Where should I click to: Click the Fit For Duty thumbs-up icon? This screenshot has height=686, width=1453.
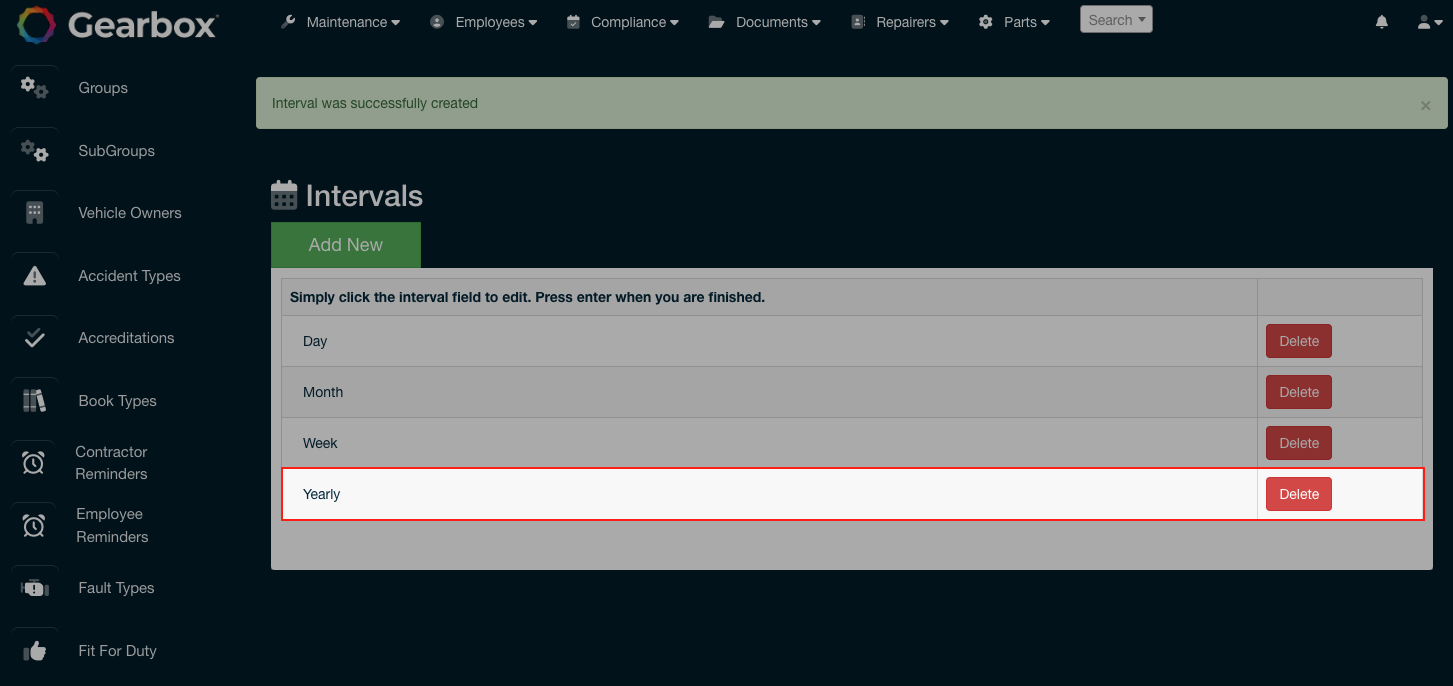33,650
